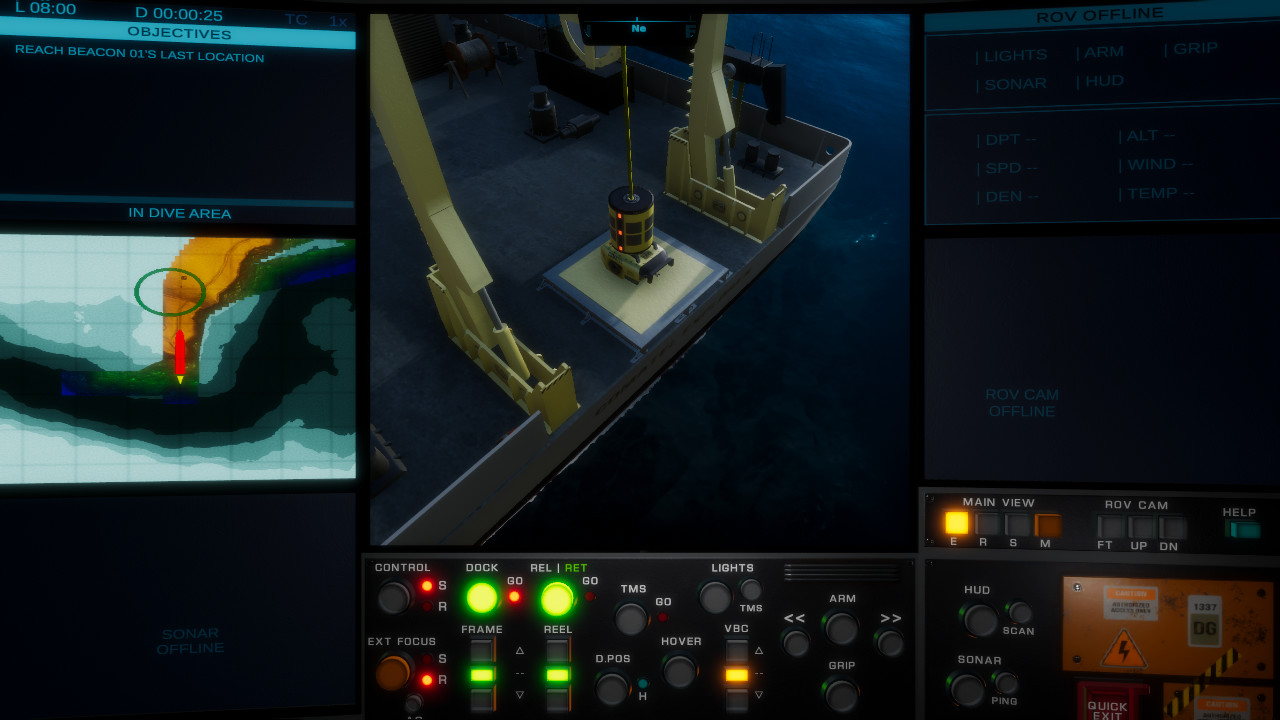Toggle the green DOCK button
This screenshot has width=1280, height=720.
pos(480,597)
